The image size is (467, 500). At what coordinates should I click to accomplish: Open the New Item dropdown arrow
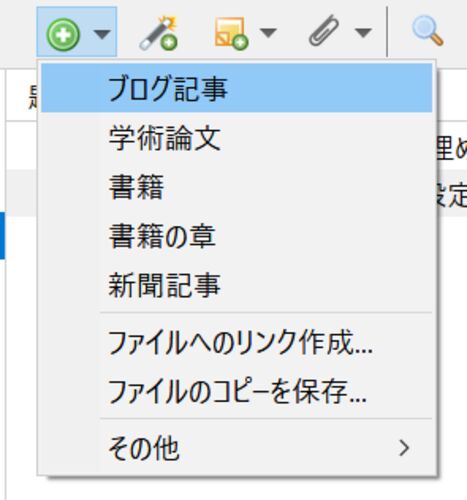pyautogui.click(x=102, y=34)
